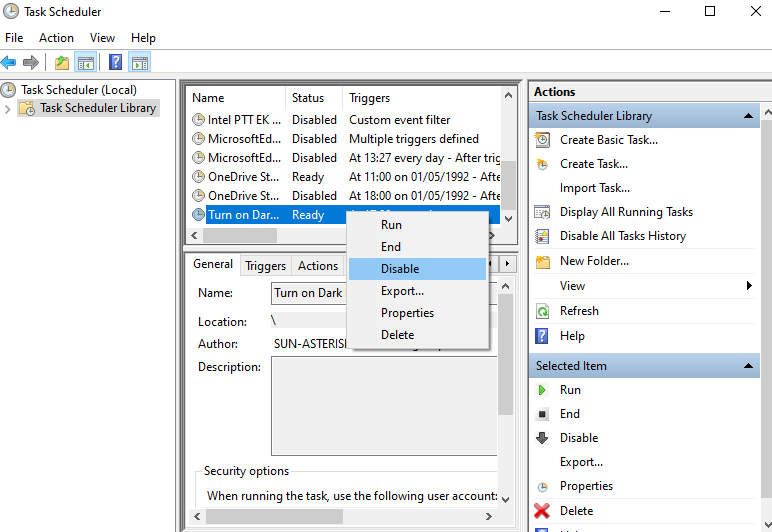
Task: Click the red Delete X icon
Action: pyautogui.click(x=542, y=511)
